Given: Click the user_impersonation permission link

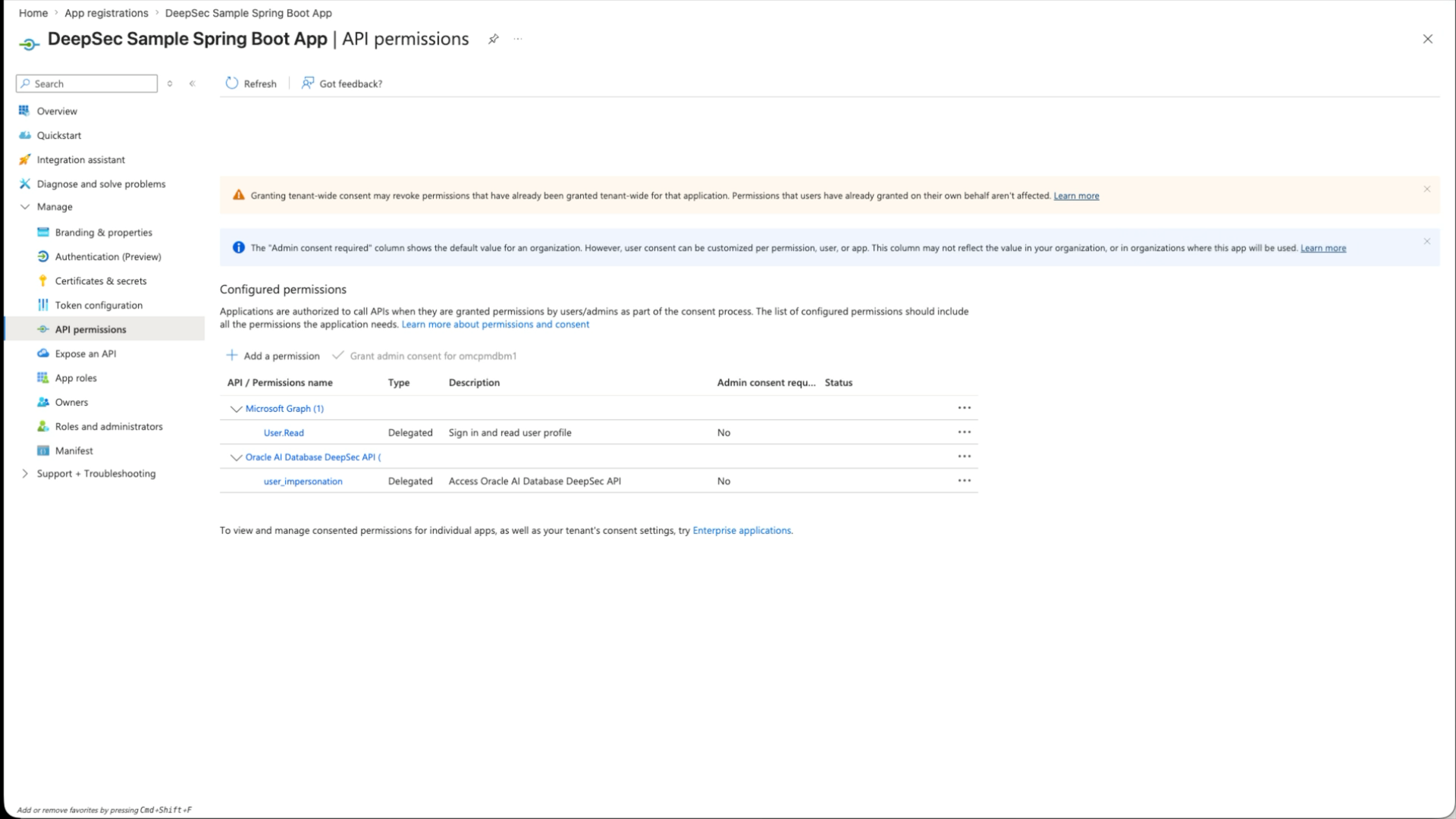Looking at the screenshot, I should click(x=303, y=481).
